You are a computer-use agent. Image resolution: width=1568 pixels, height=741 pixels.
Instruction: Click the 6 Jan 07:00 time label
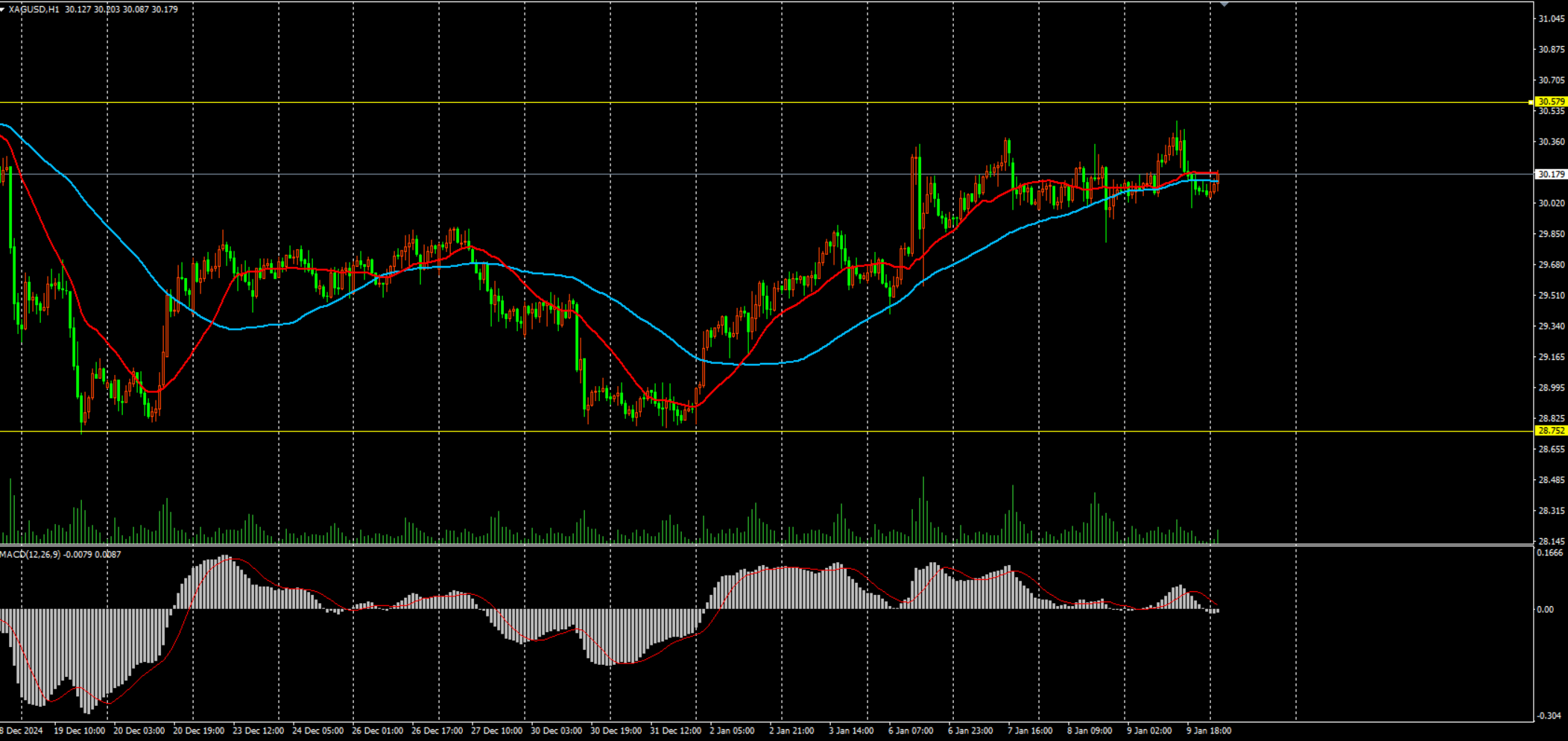click(911, 731)
